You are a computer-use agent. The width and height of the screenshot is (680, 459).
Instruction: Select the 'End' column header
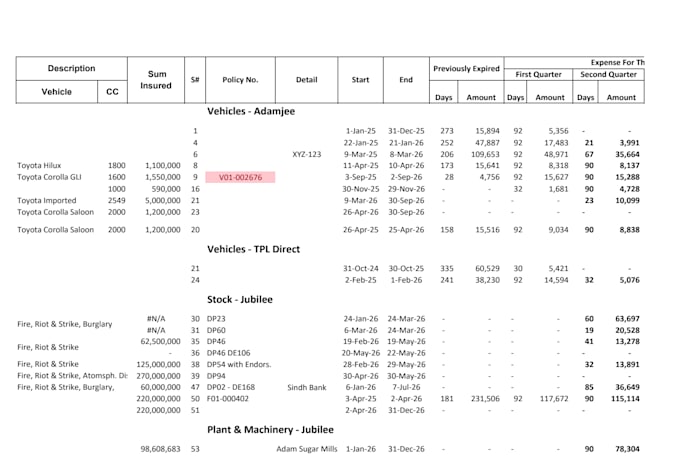[406, 80]
